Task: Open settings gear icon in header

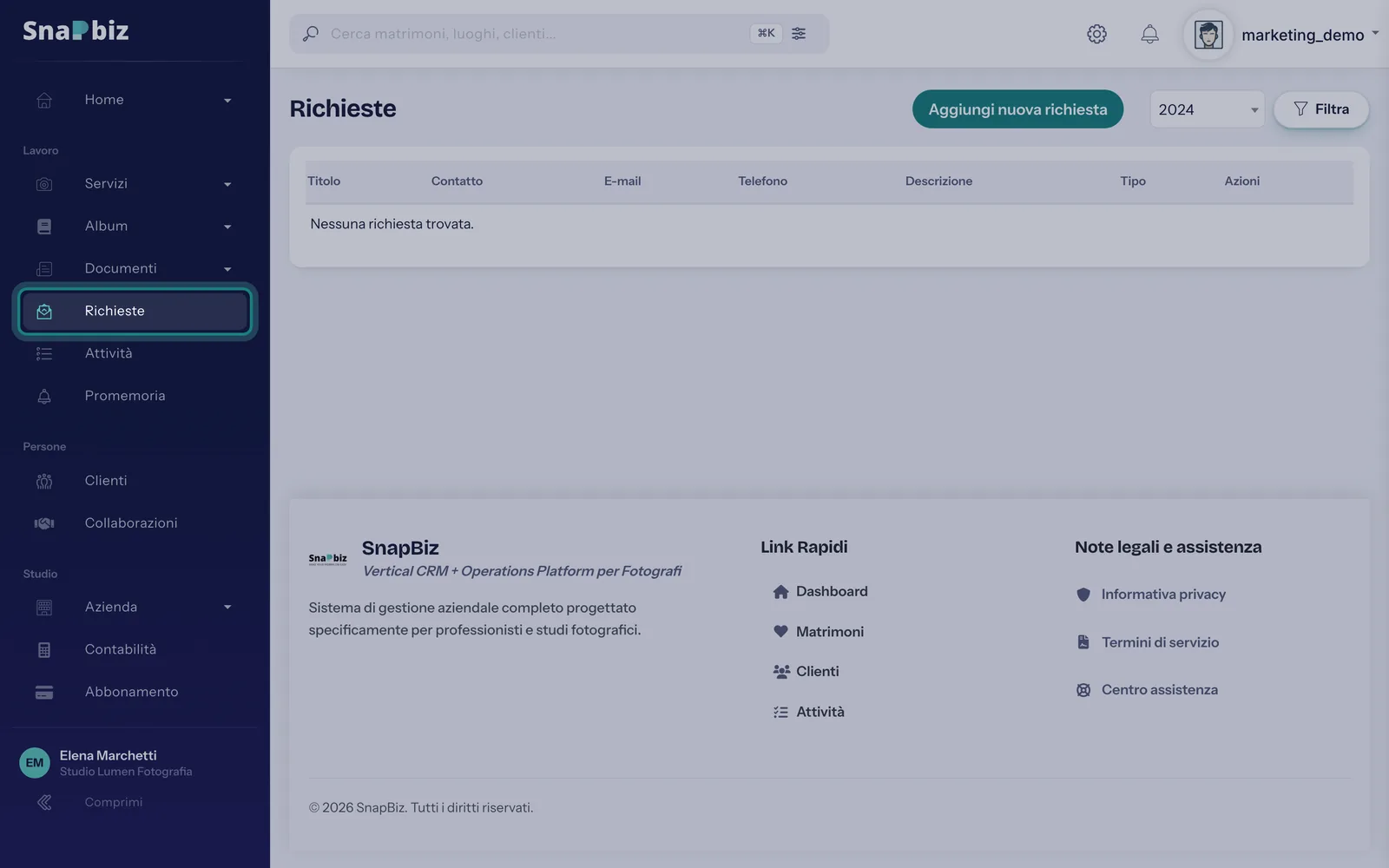Action: [1096, 34]
